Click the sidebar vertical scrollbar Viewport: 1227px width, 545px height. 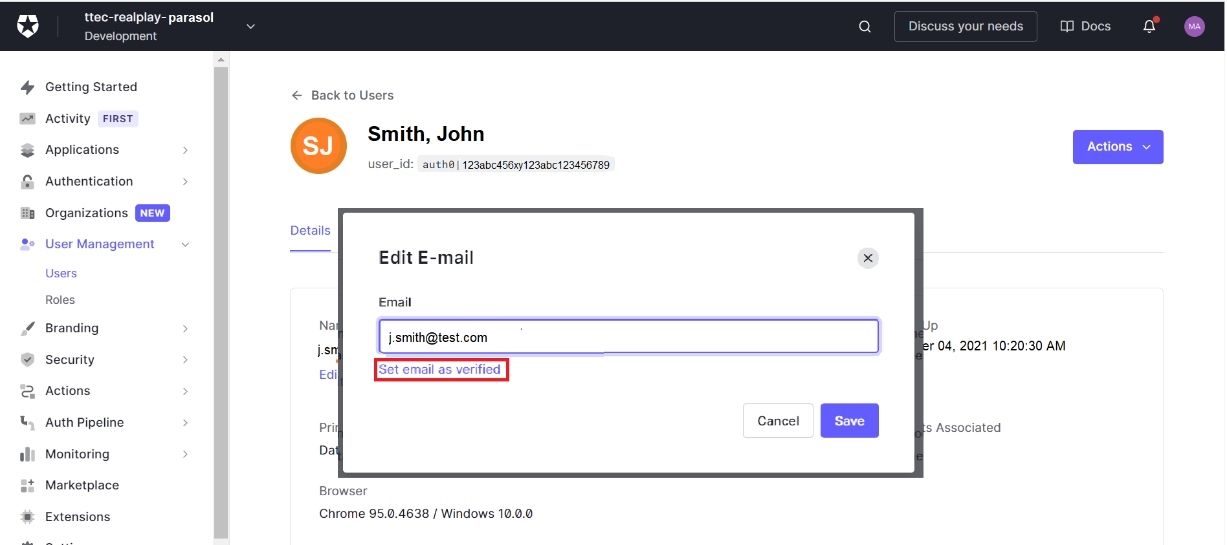click(x=221, y=300)
